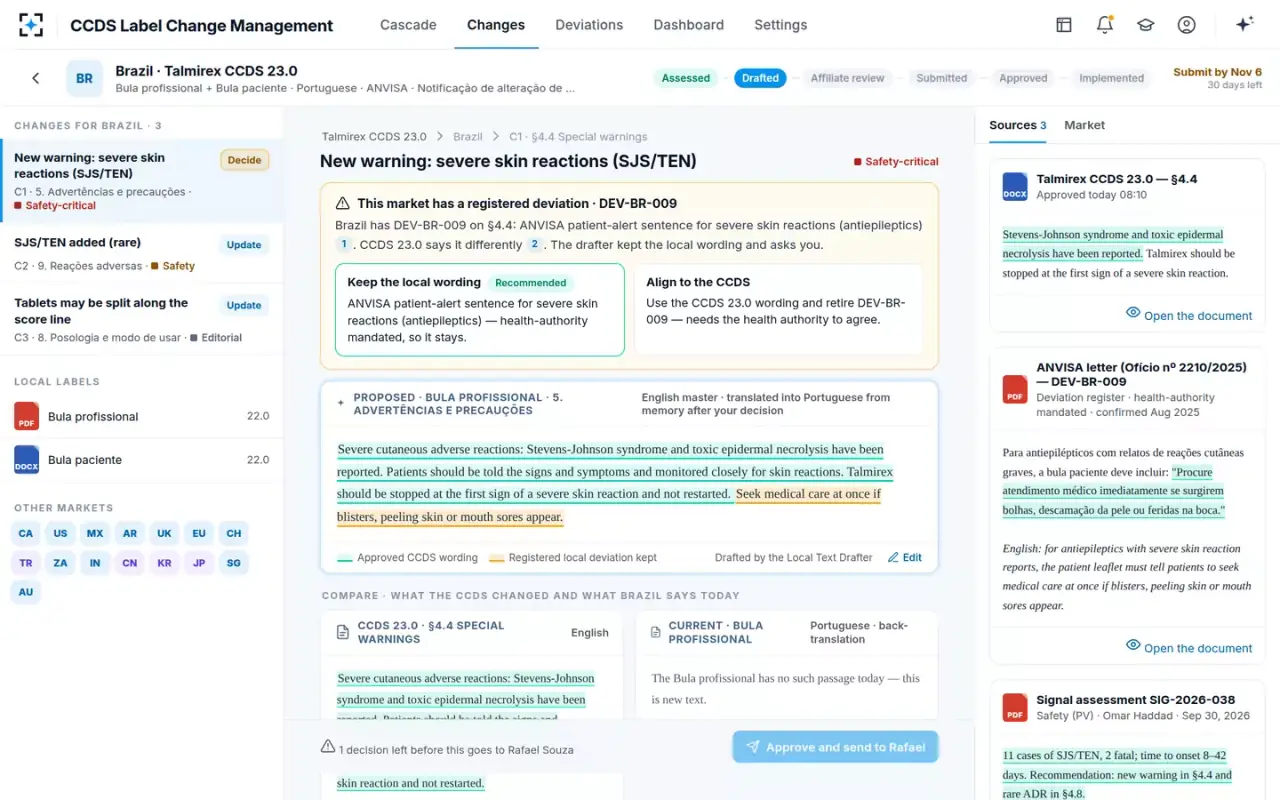Switch to the Market tab

pos(1084,125)
